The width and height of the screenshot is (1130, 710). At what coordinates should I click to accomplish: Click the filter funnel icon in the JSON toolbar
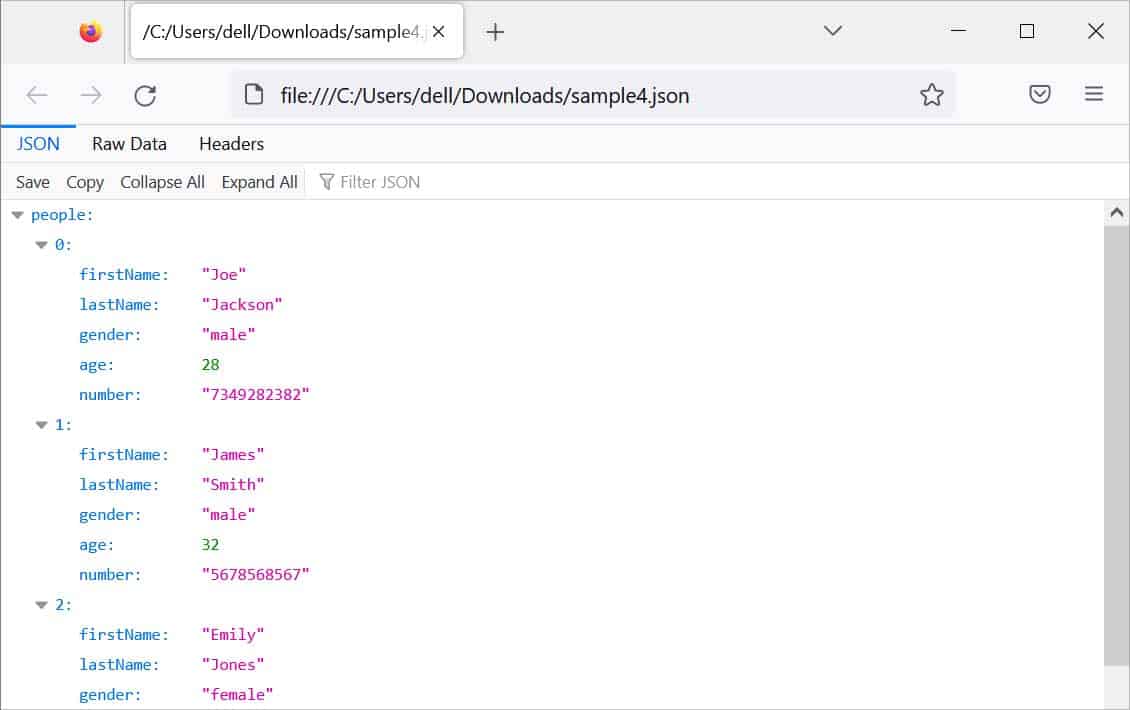tap(327, 181)
